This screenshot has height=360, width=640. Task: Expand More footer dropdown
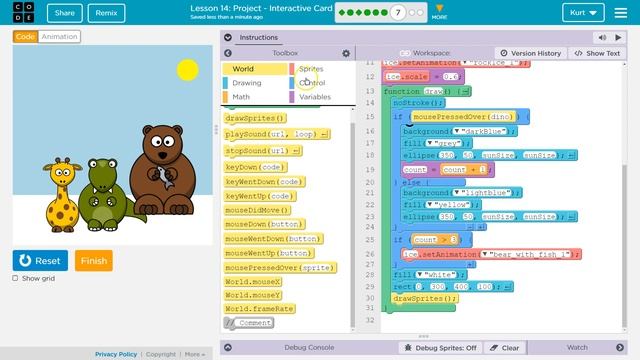(195, 354)
